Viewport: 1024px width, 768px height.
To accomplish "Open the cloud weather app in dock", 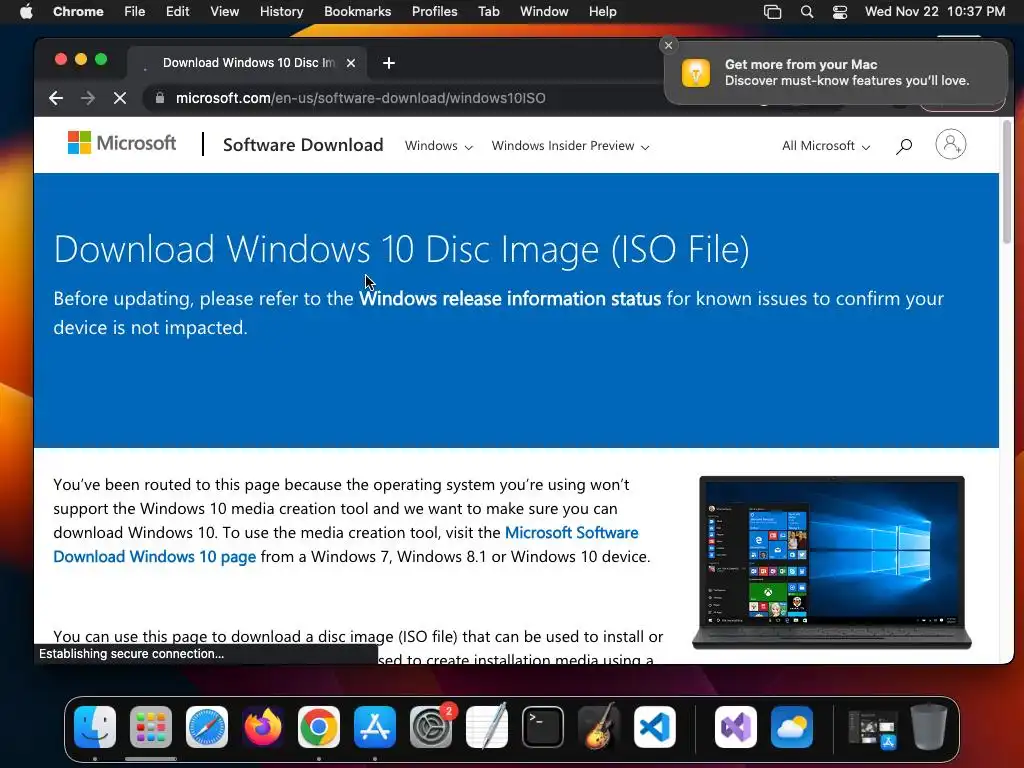I will click(792, 726).
